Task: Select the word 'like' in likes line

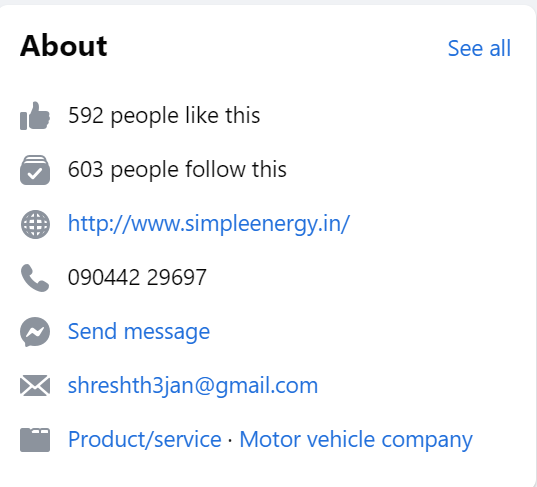Action: tap(201, 115)
